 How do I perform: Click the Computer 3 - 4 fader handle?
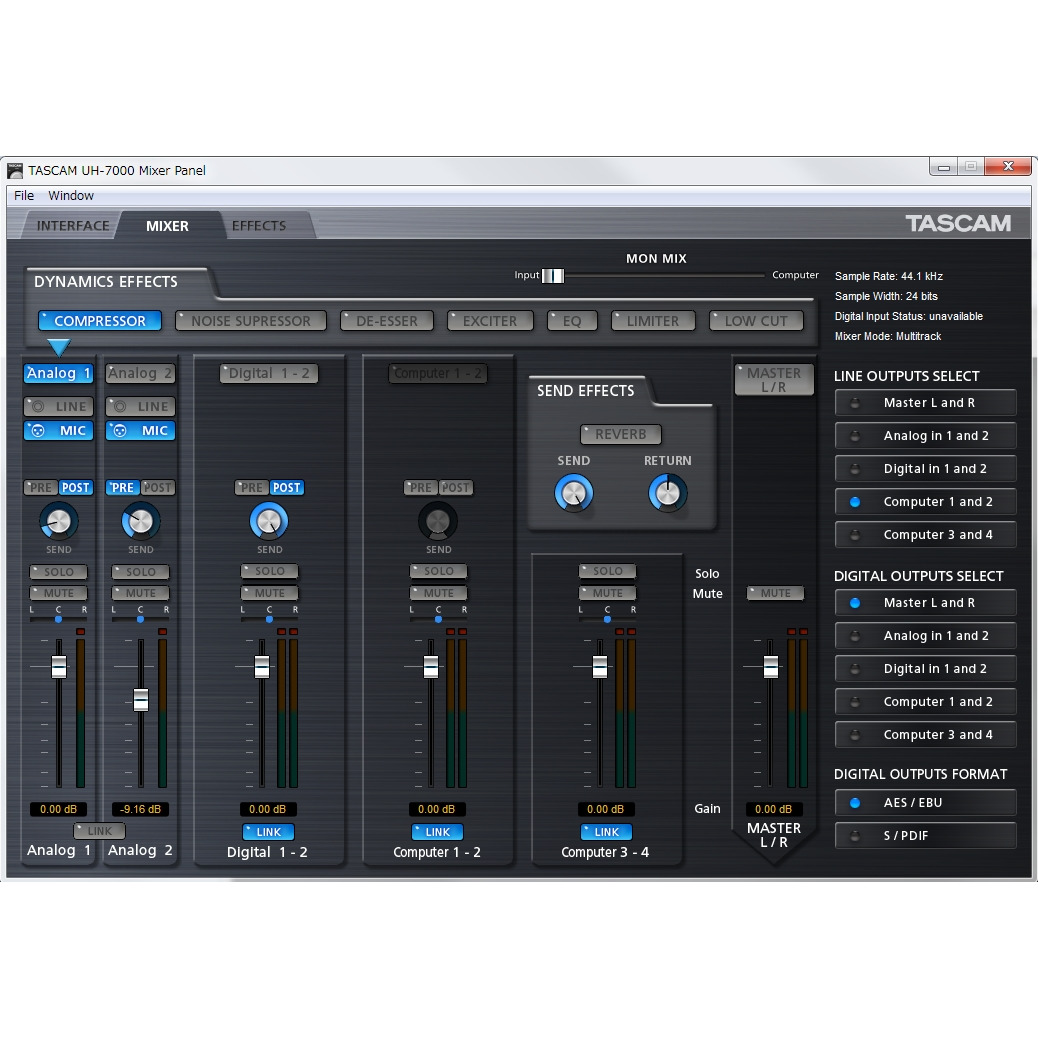pos(600,667)
